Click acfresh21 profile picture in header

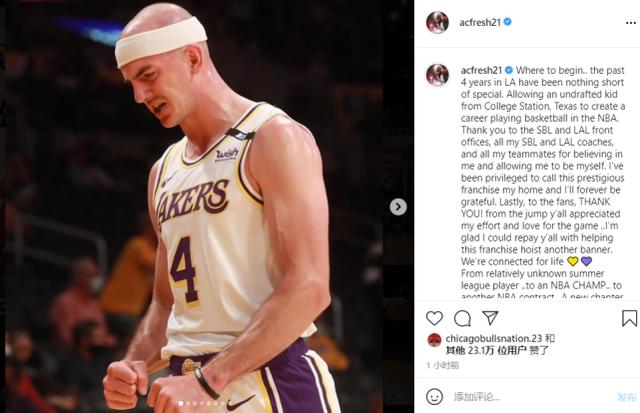pos(438,22)
